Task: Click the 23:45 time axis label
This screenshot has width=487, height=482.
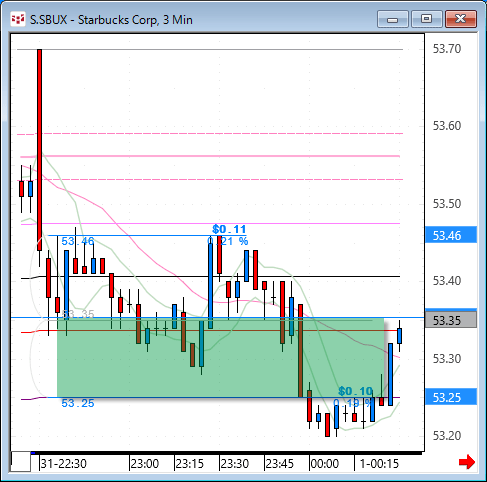Action: click(280, 463)
